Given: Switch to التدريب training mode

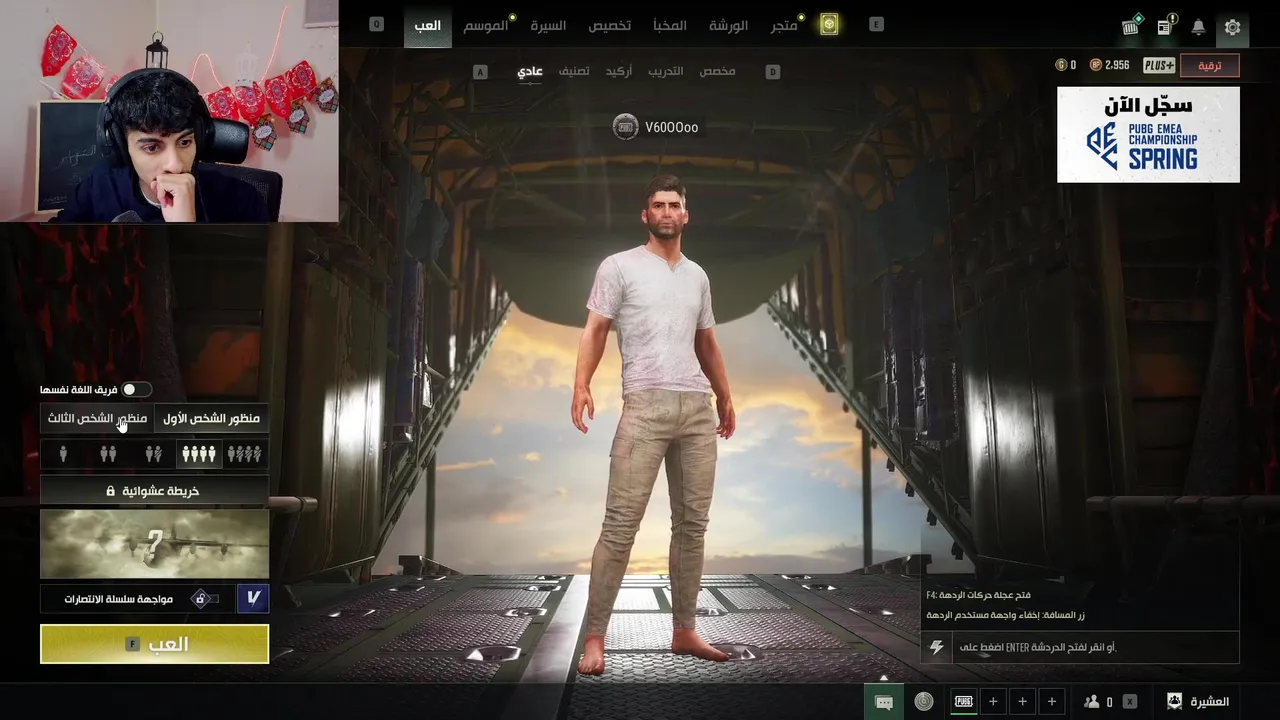Looking at the screenshot, I should coord(665,71).
